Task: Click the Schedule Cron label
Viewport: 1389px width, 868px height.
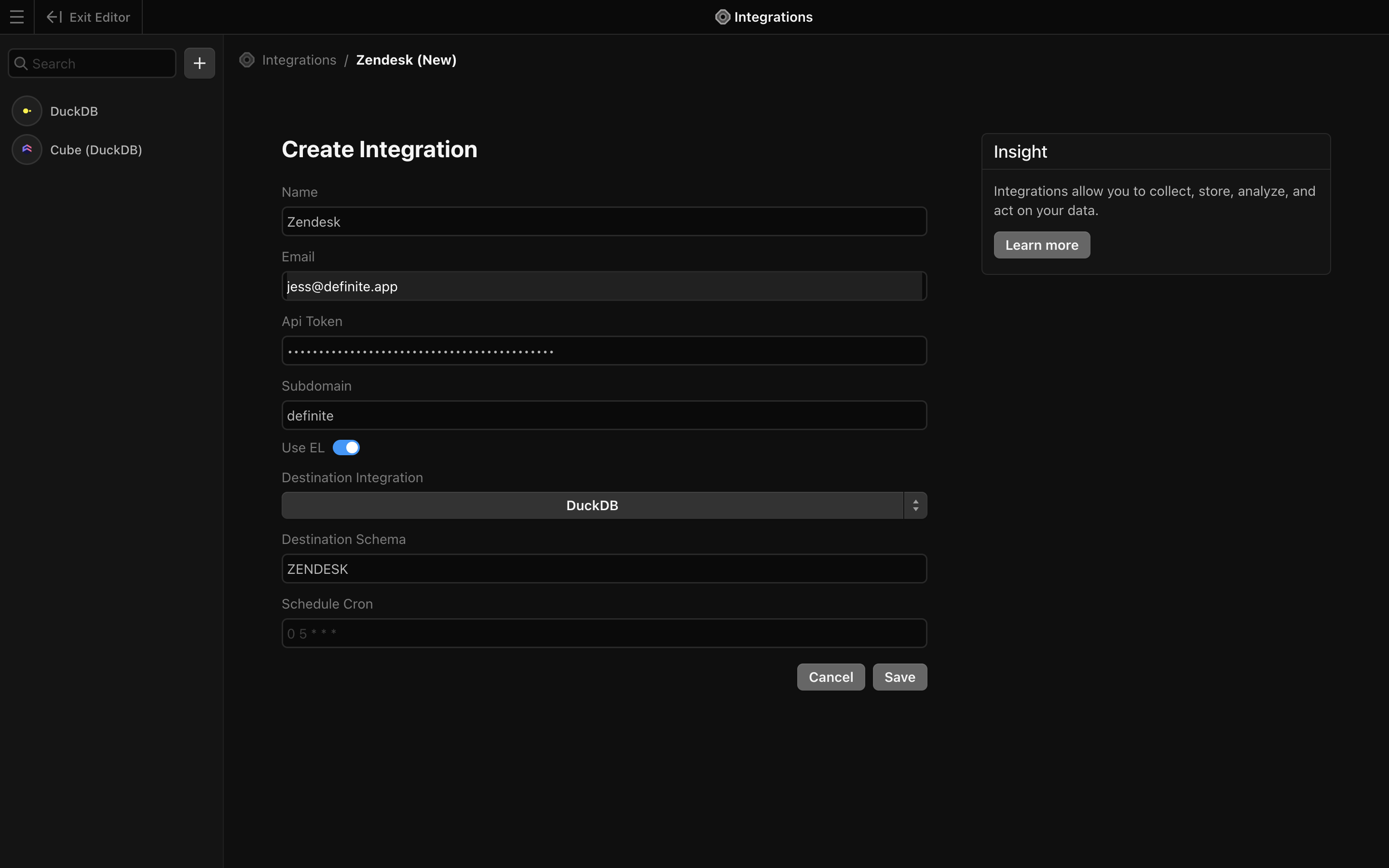Action: click(x=327, y=604)
